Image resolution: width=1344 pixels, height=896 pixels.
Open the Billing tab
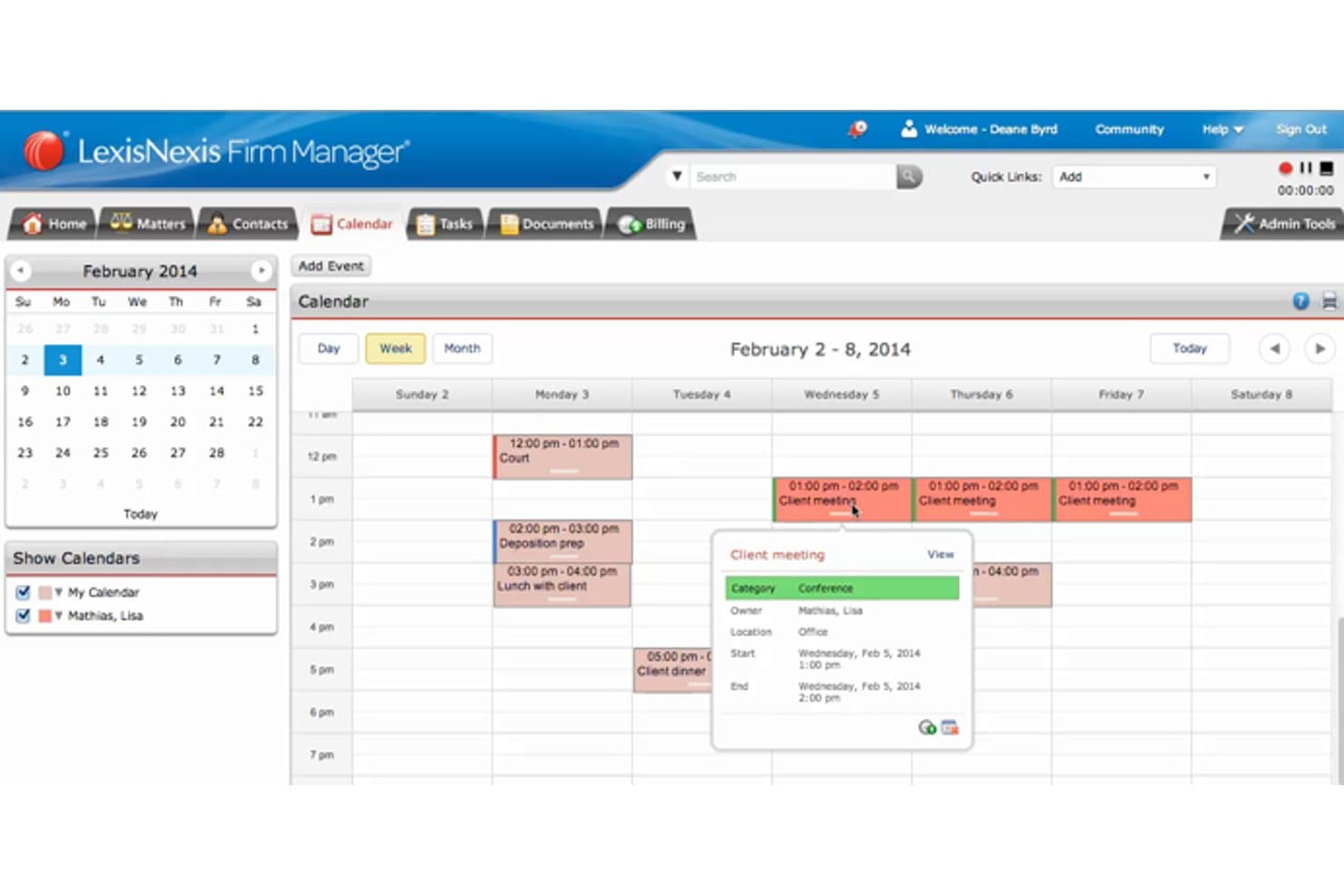coord(651,224)
